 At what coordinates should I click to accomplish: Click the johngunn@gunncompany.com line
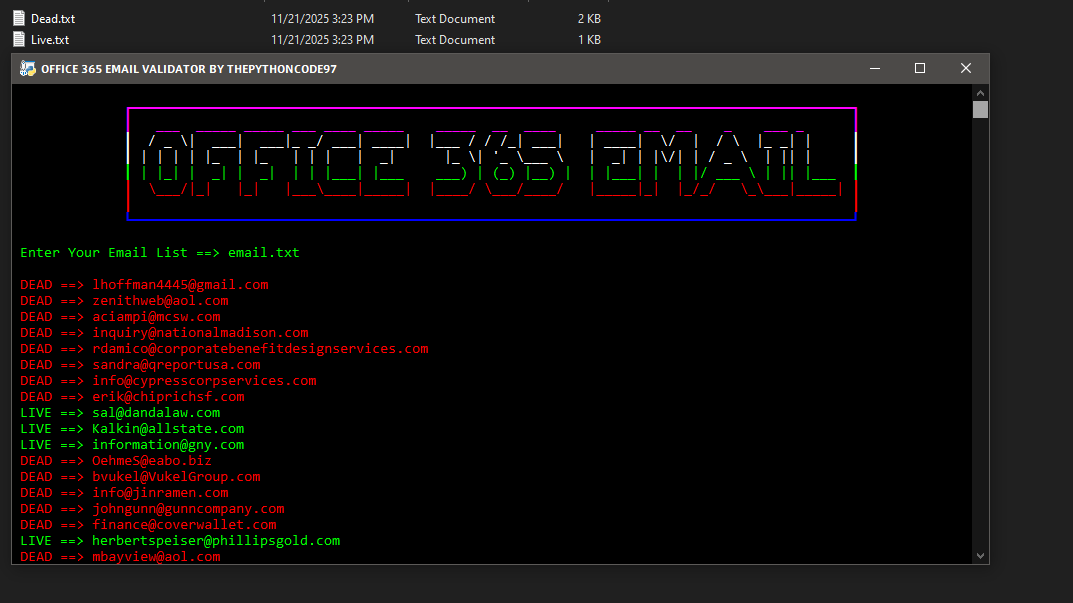(x=153, y=509)
